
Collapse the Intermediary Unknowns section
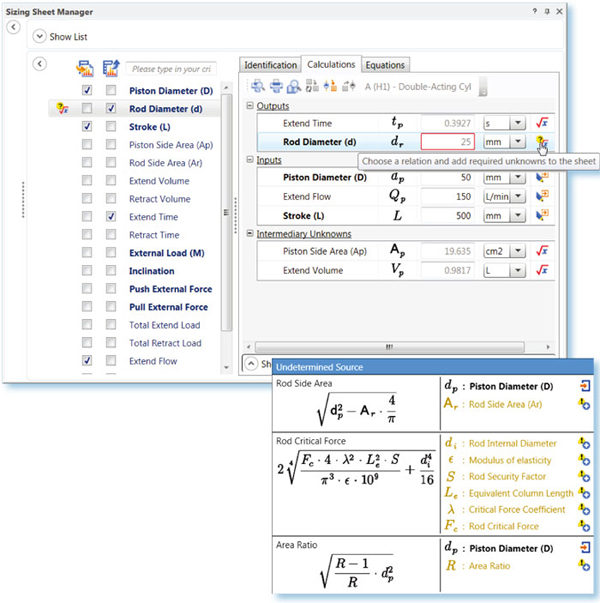pyautogui.click(x=250, y=233)
